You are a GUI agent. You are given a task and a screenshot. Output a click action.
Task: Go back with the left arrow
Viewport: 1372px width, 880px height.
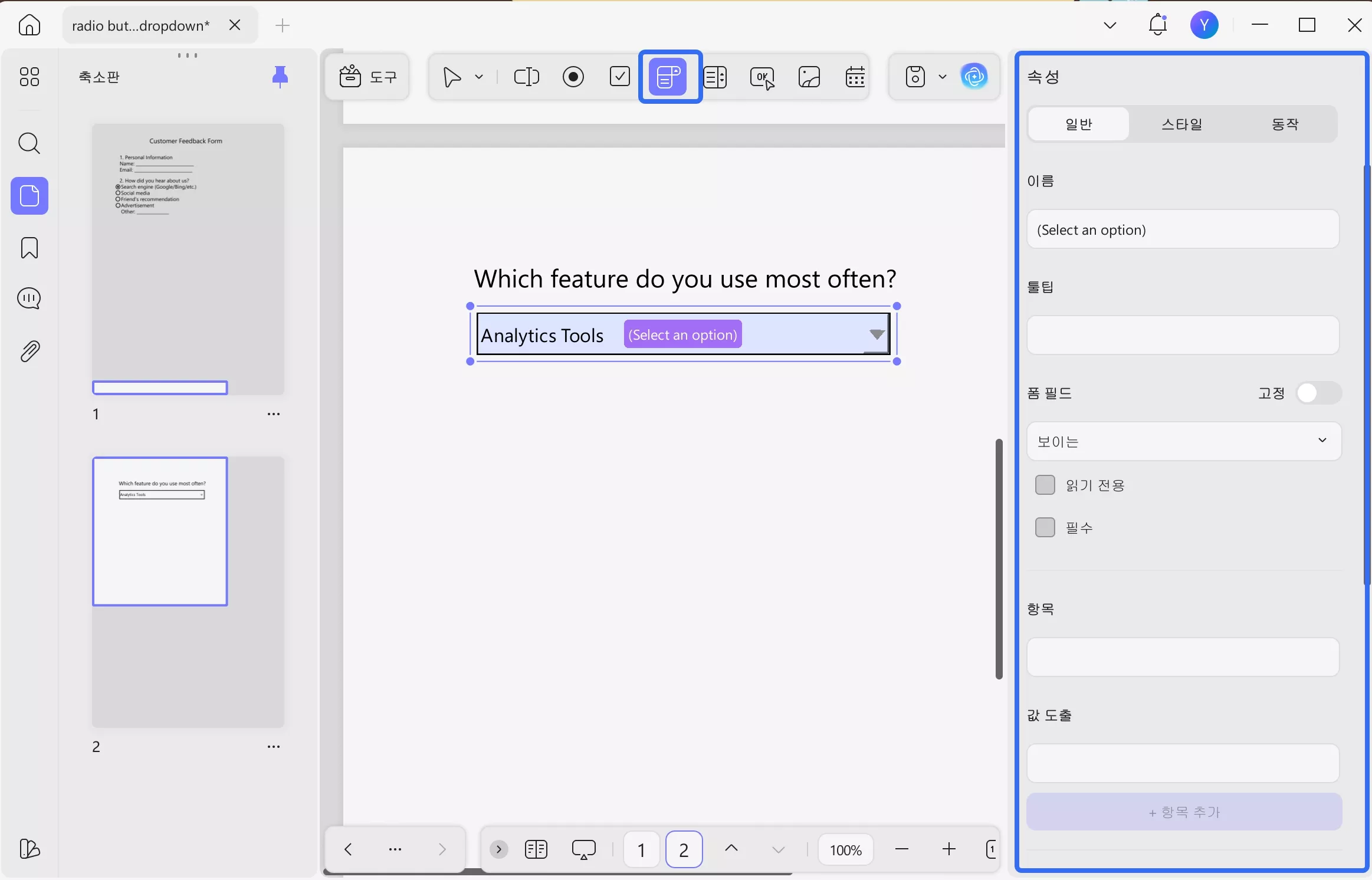(x=348, y=849)
